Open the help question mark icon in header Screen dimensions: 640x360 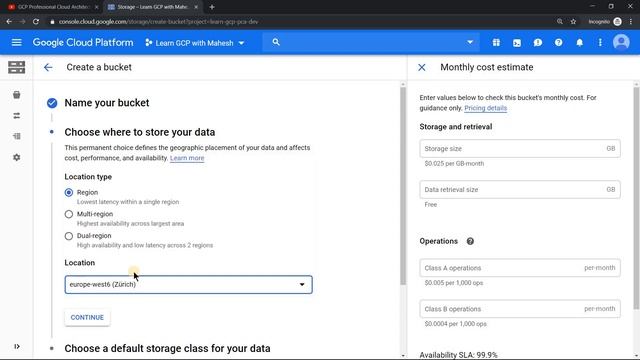[x=558, y=42]
